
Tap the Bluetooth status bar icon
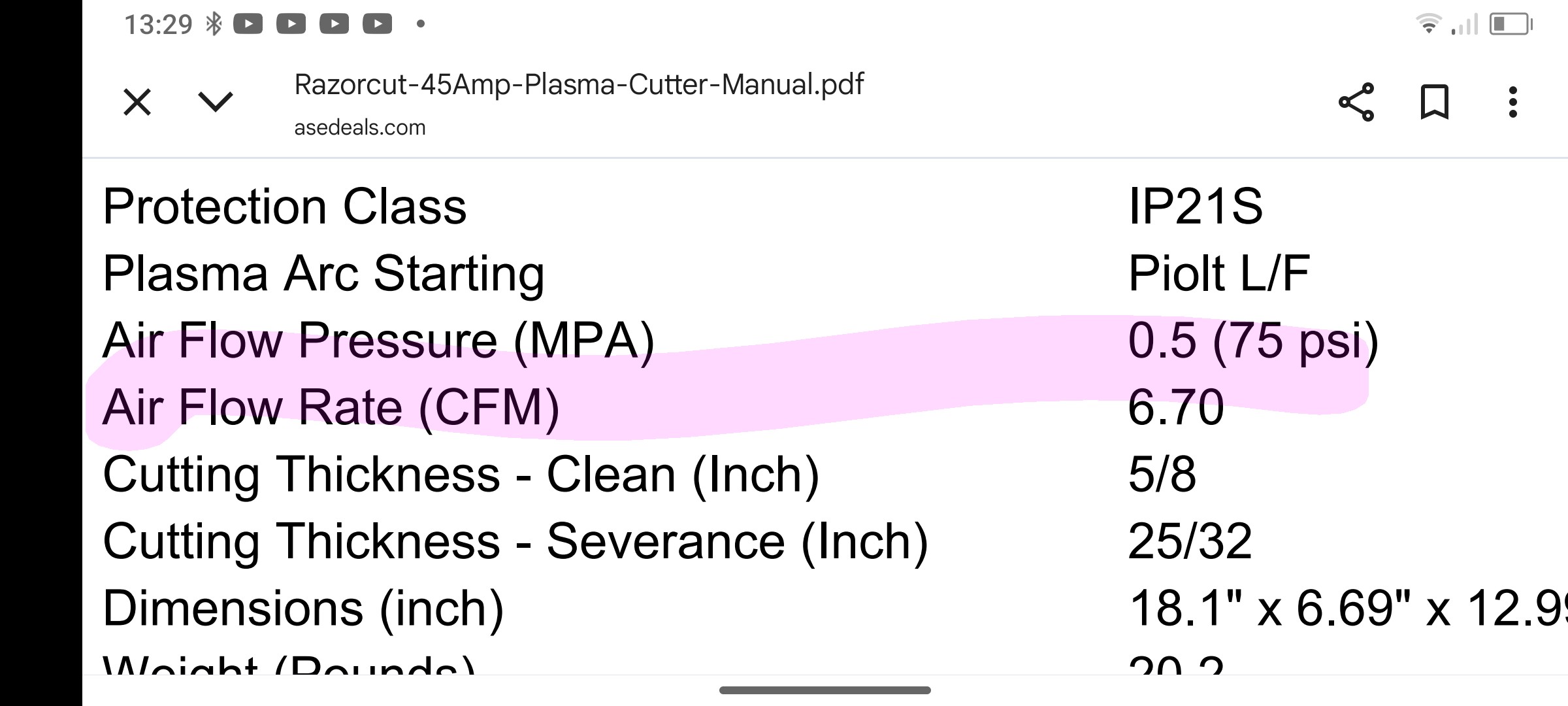click(x=214, y=24)
